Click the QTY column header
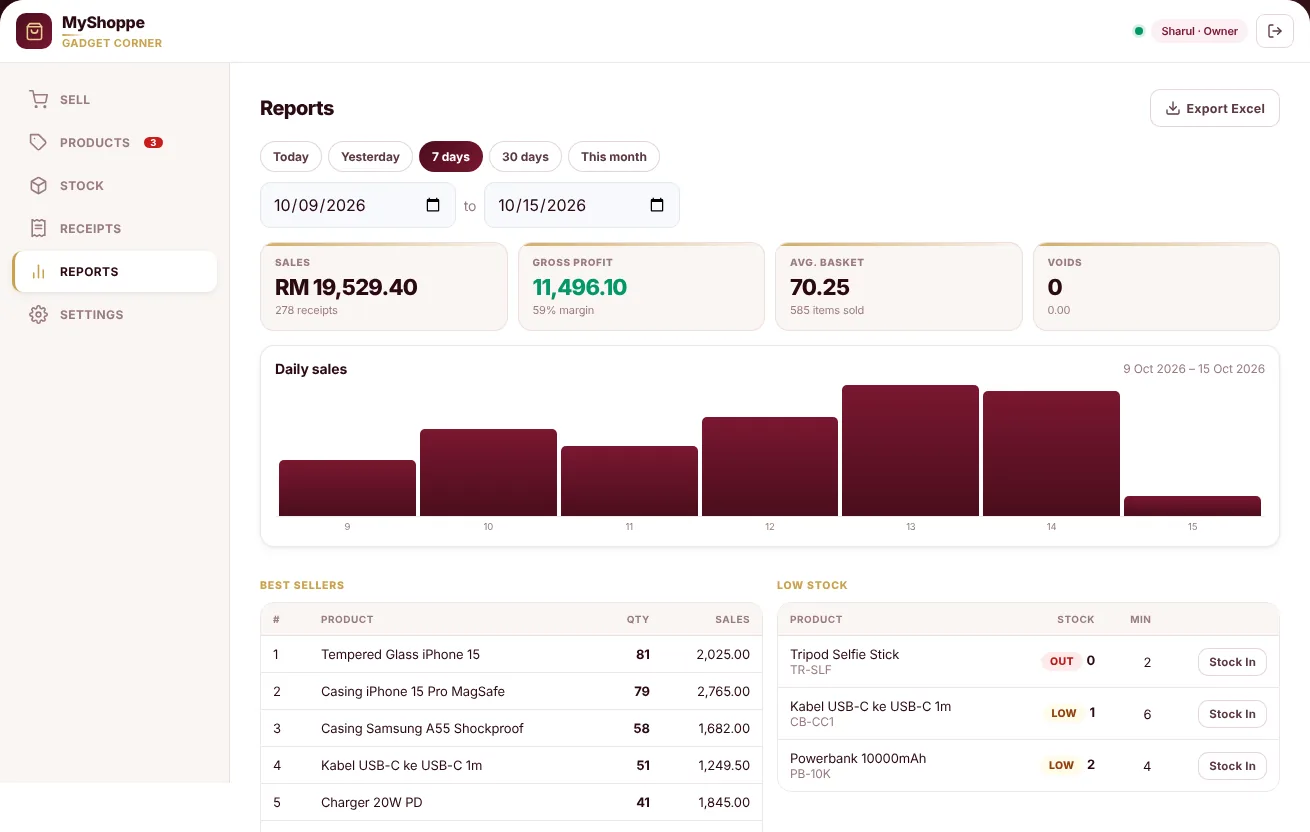 638,620
